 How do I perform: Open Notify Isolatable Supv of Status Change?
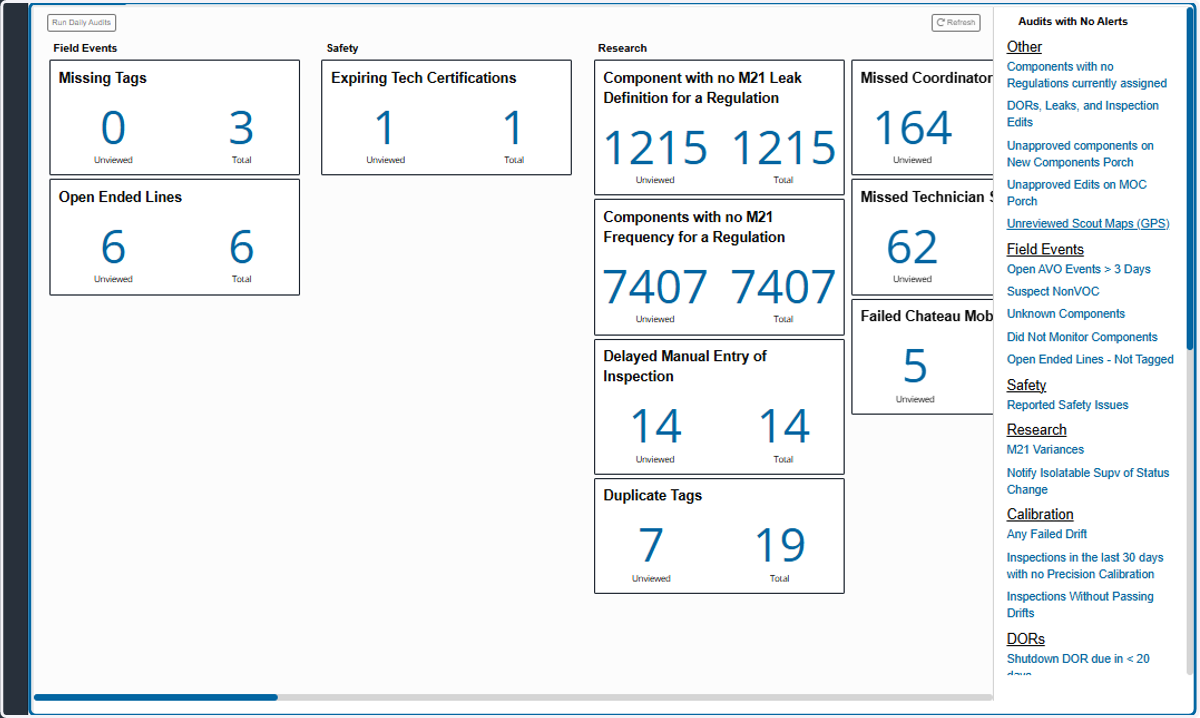1088,481
